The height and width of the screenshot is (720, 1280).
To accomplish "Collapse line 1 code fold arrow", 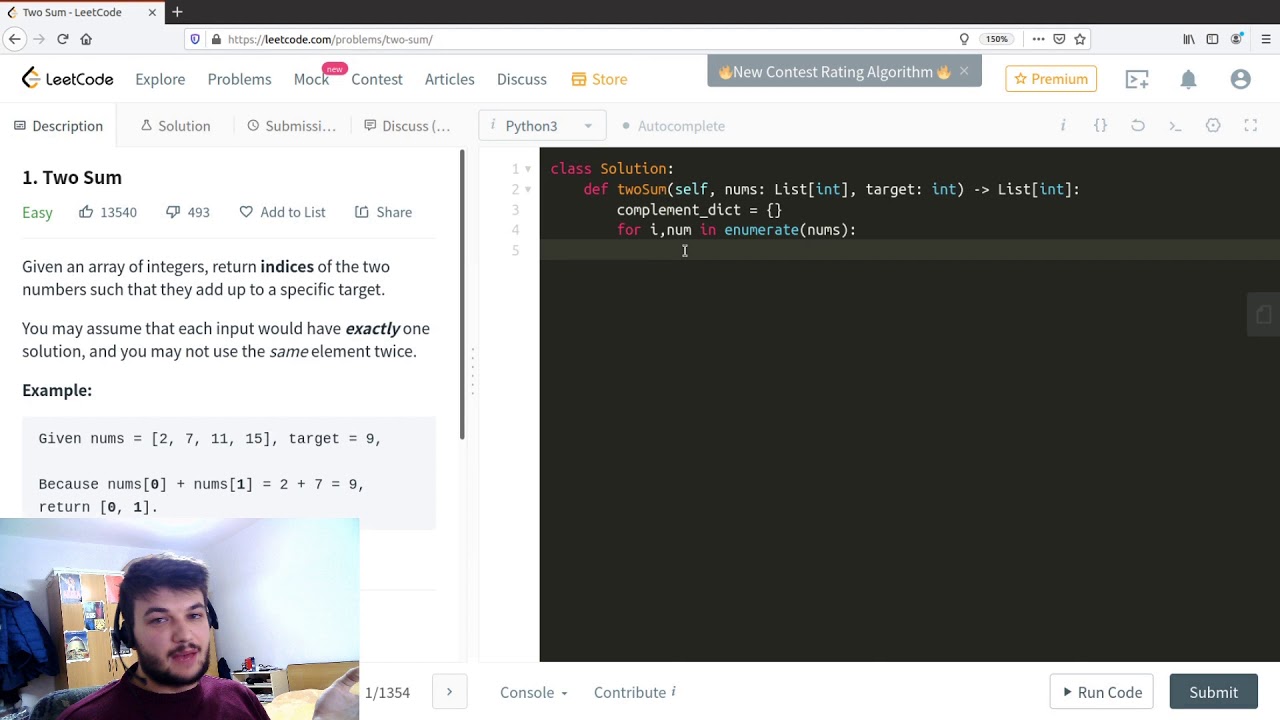I will [527, 169].
